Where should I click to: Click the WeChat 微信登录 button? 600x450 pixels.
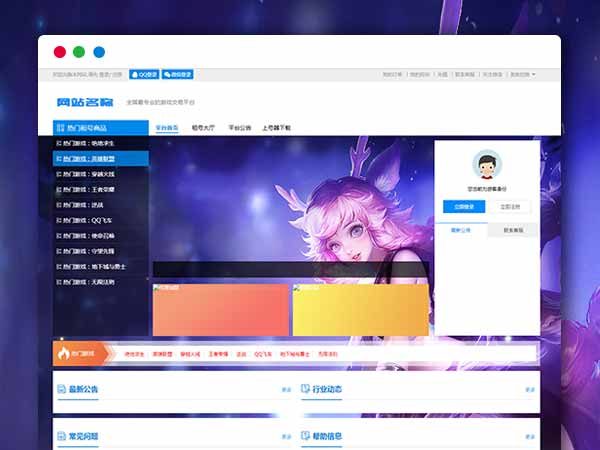tap(179, 74)
